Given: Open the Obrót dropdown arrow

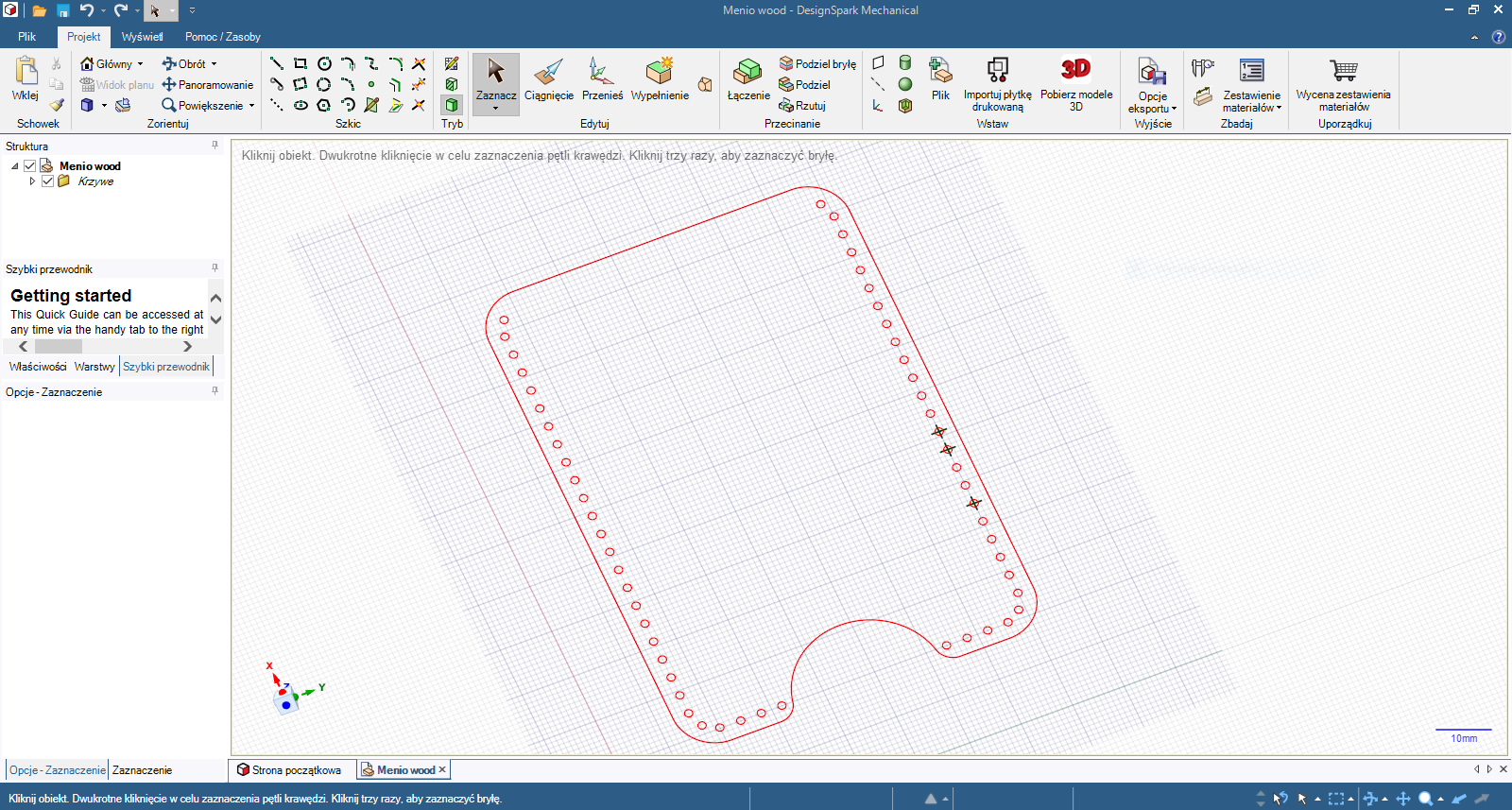Looking at the screenshot, I should pyautogui.click(x=214, y=64).
